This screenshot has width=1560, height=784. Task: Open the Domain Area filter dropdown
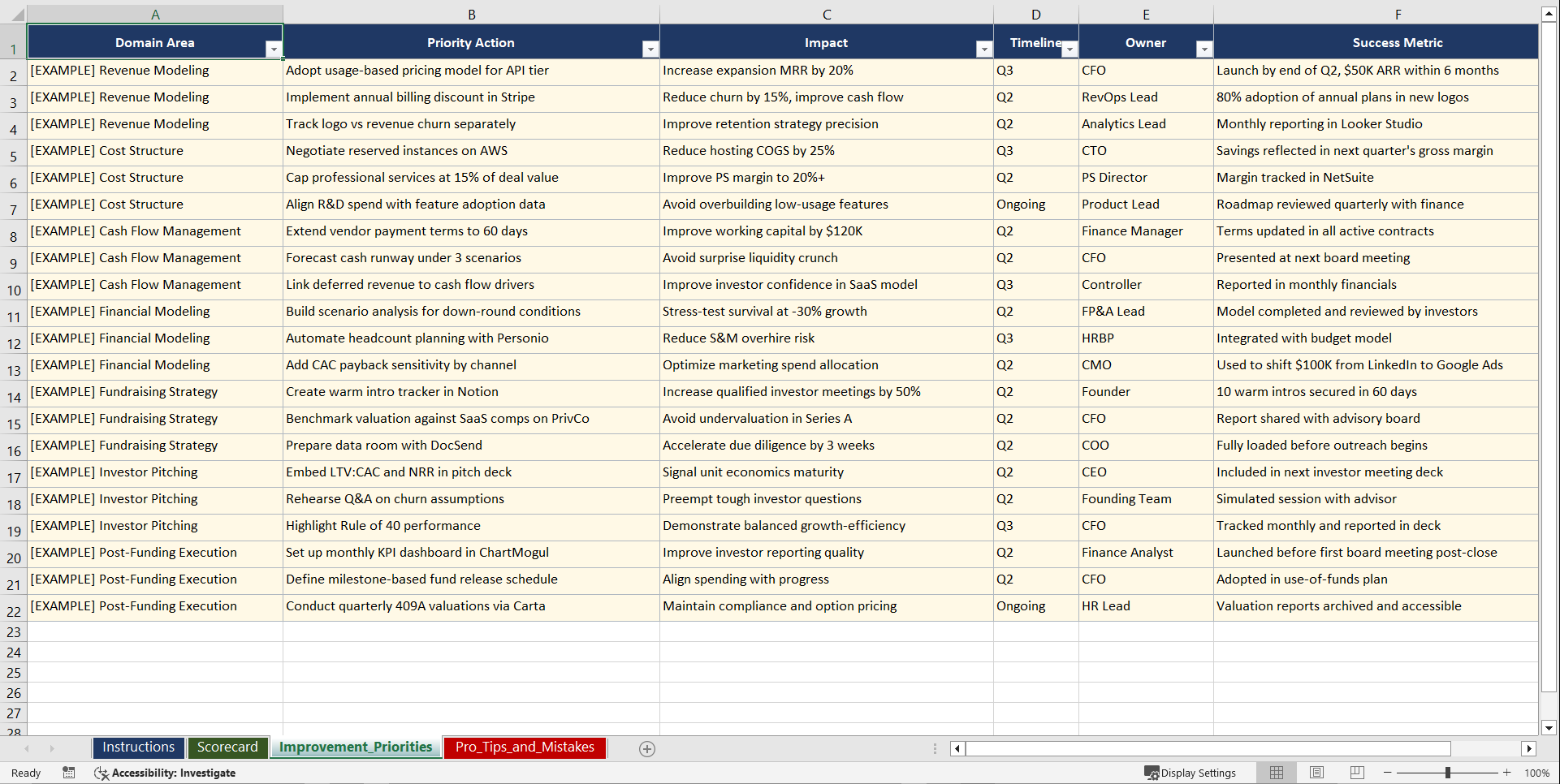click(275, 49)
